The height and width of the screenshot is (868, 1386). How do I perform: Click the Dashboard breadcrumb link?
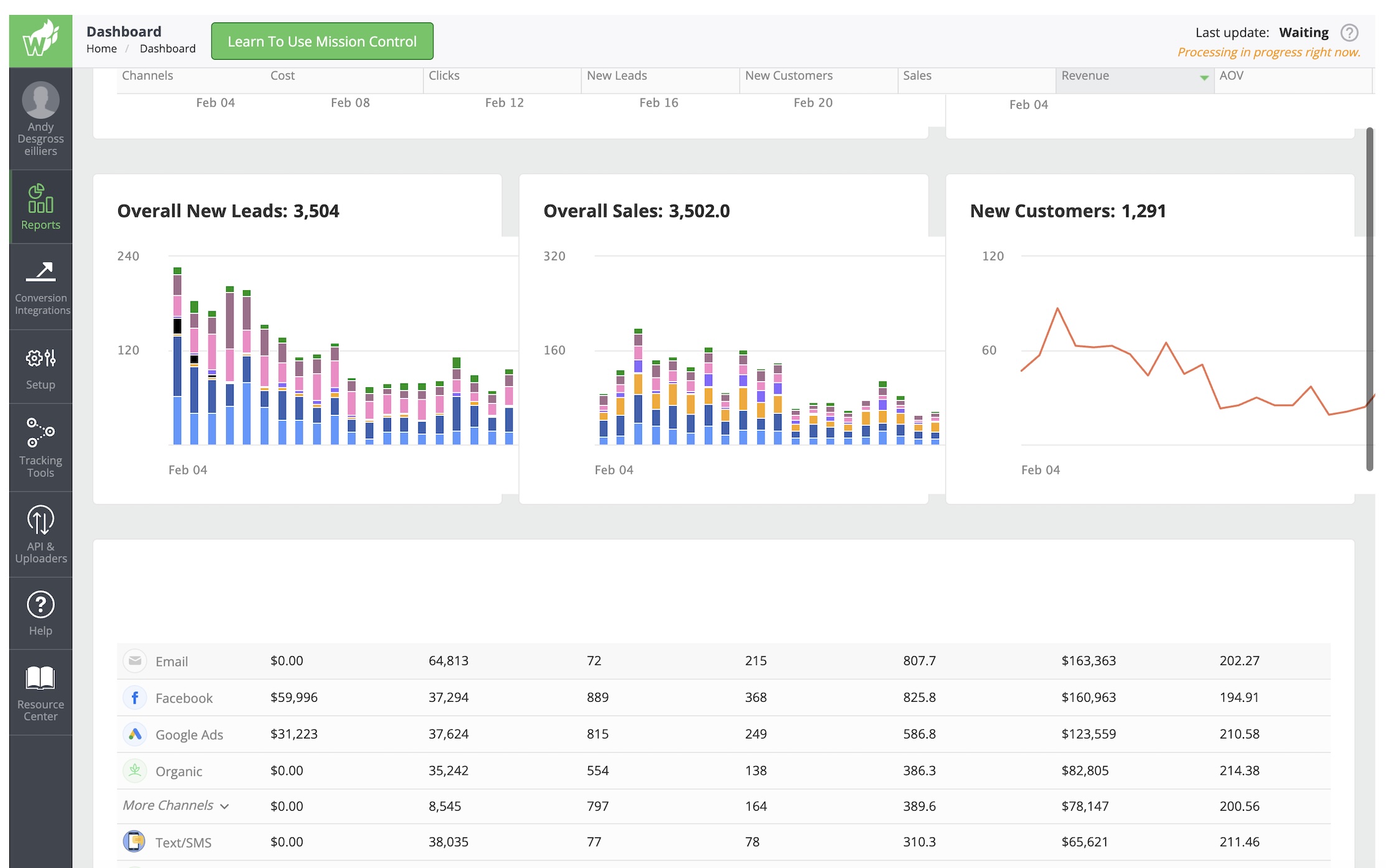tap(167, 49)
